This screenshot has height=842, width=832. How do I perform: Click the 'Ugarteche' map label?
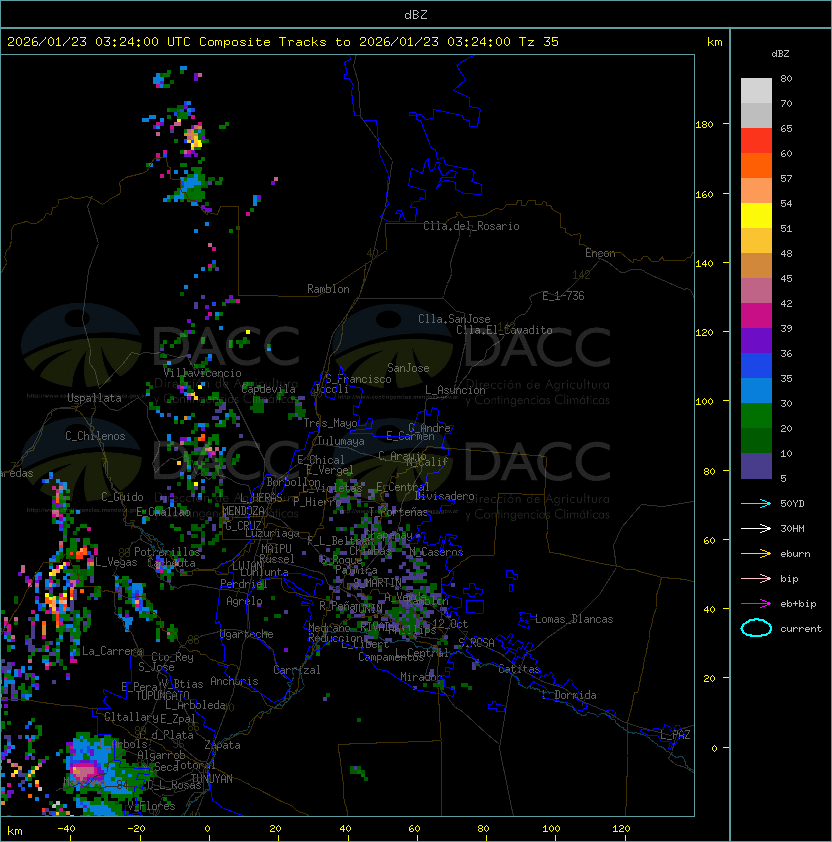click(x=247, y=634)
